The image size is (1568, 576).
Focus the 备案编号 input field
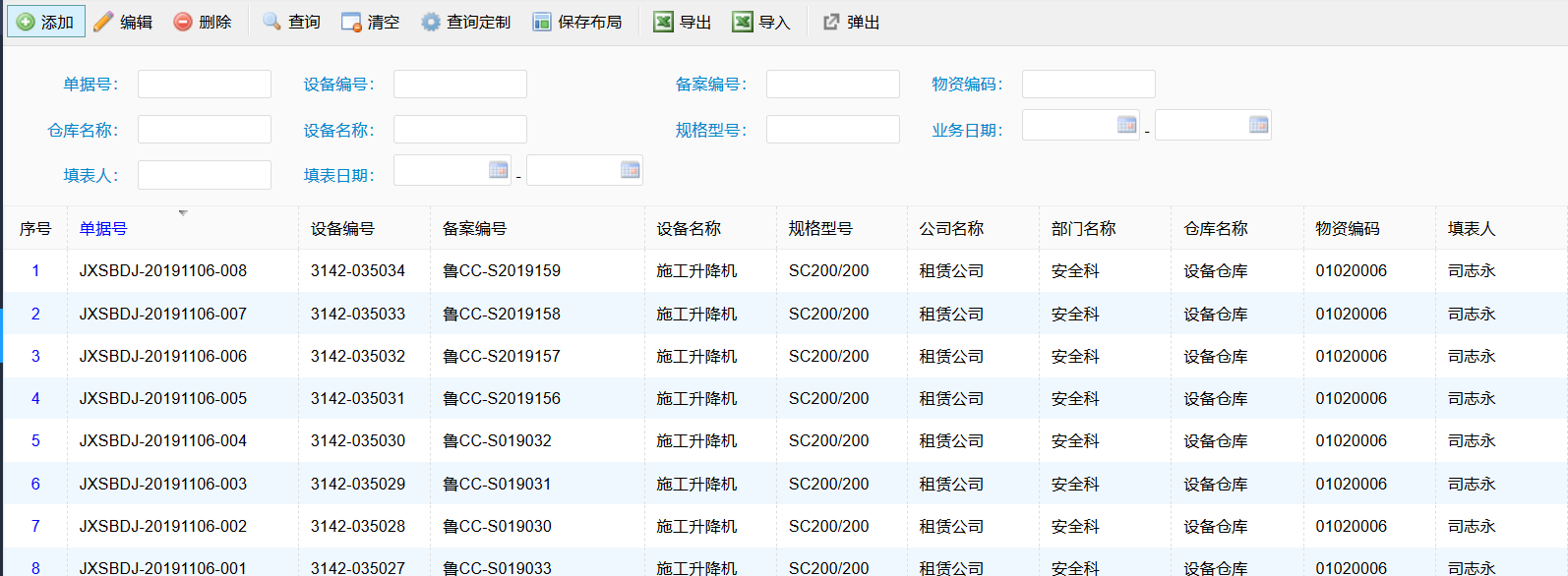pos(833,84)
